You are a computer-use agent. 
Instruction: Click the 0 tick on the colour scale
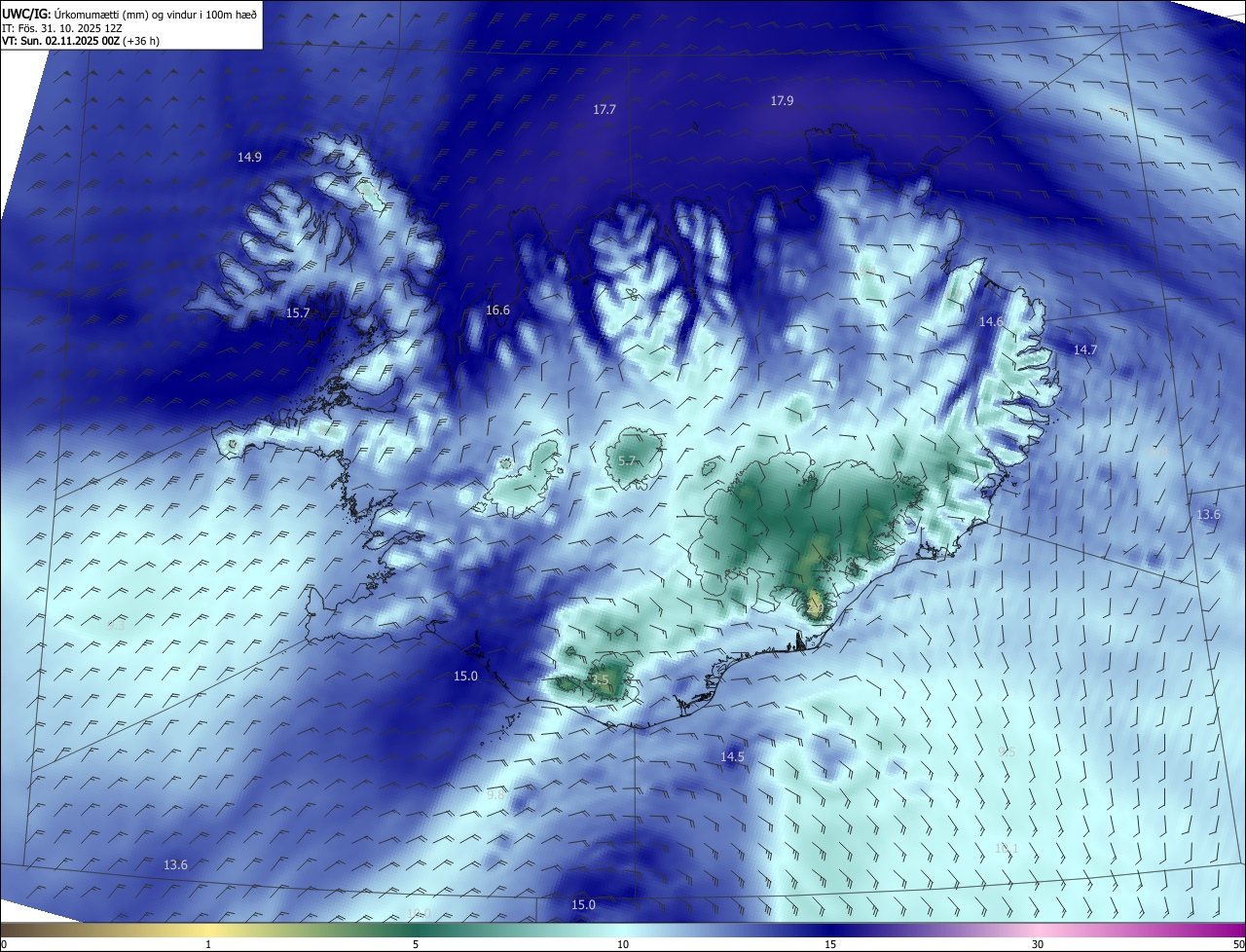click(x=3, y=945)
